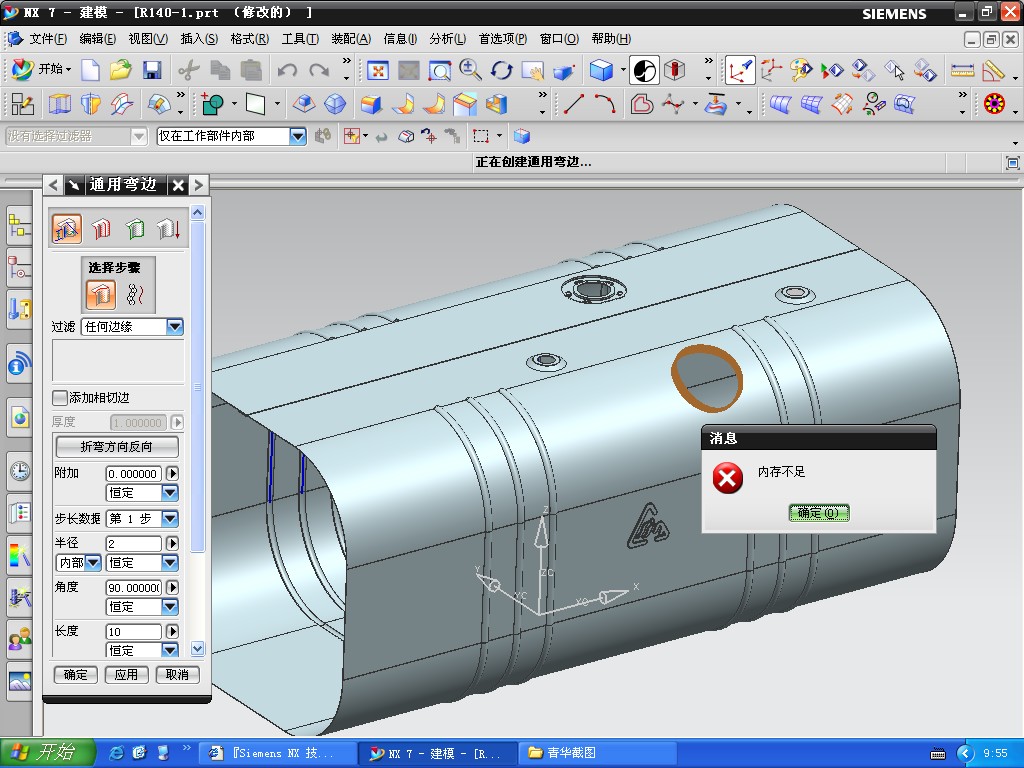1024x768 pixels.
Task: Open the 步长数据 step dropdown
Action: coord(170,518)
